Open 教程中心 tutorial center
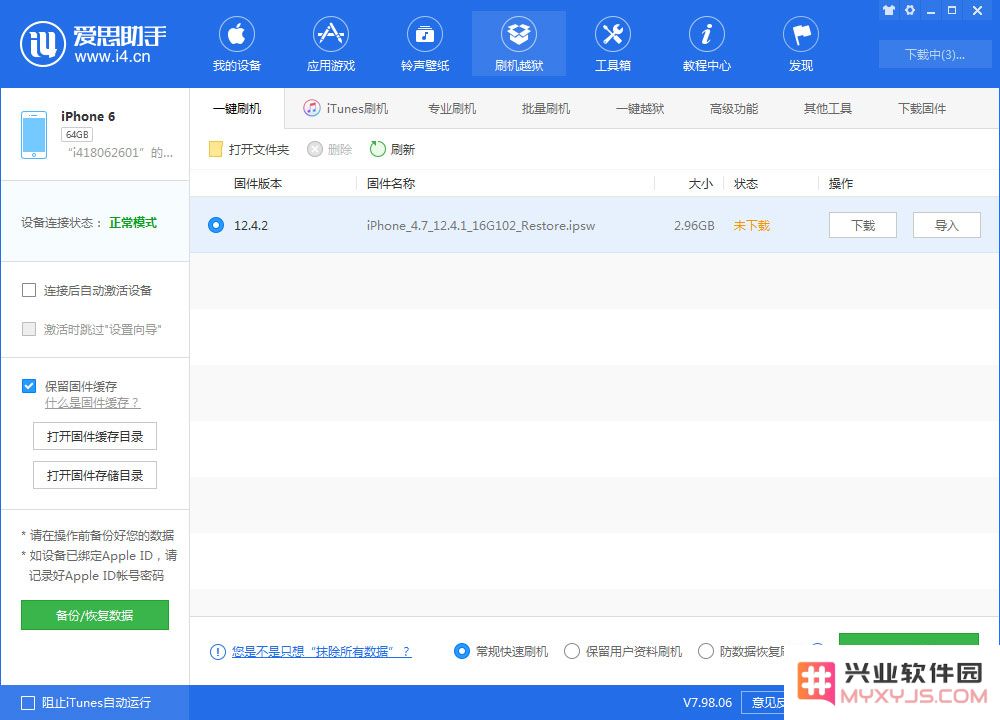1000x720 pixels. point(707,45)
